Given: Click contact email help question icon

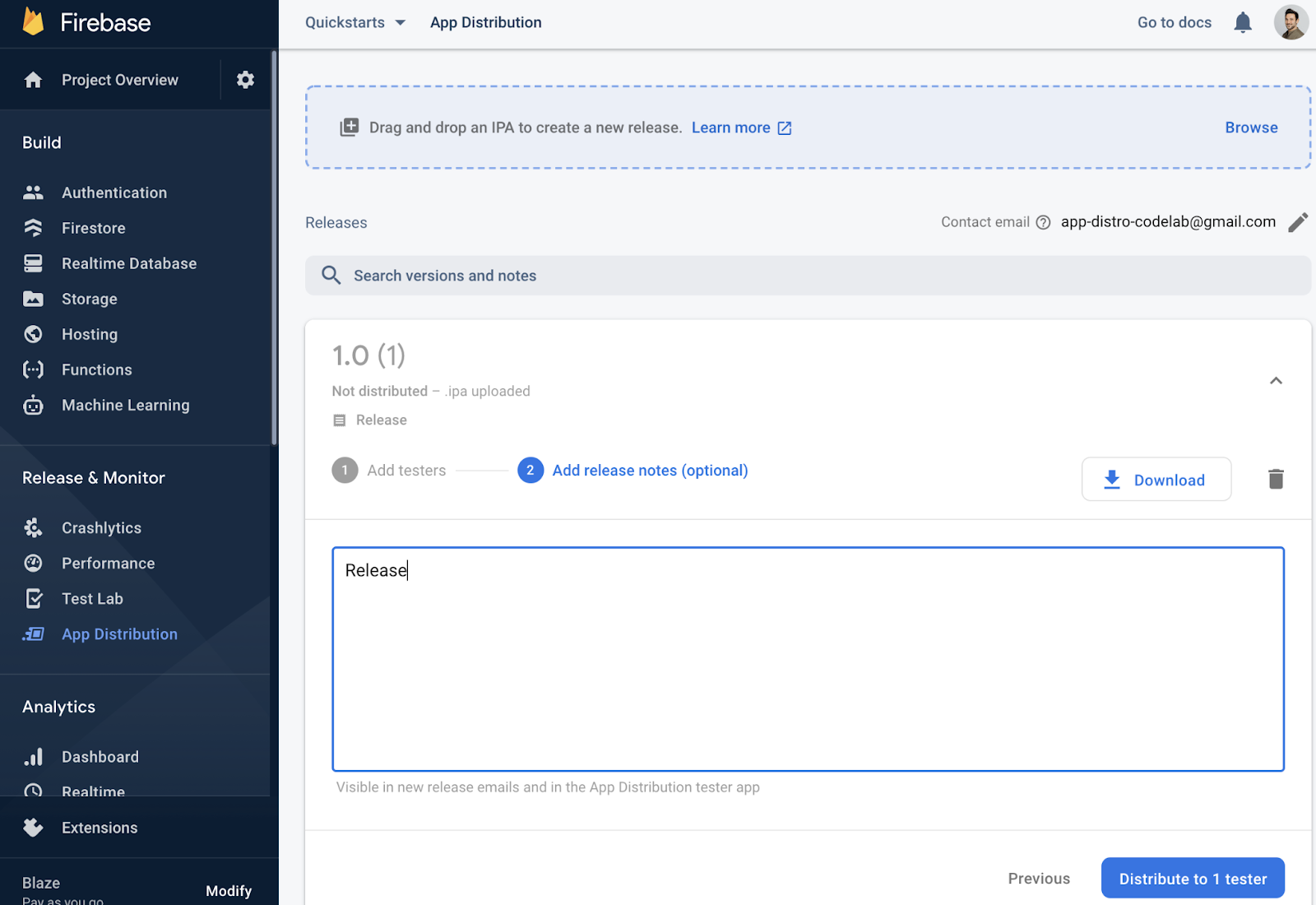Looking at the screenshot, I should tap(1043, 222).
